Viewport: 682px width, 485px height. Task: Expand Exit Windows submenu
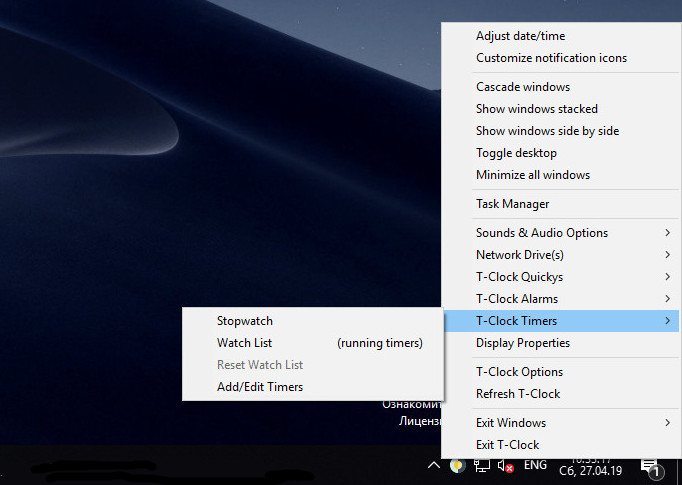pos(560,423)
